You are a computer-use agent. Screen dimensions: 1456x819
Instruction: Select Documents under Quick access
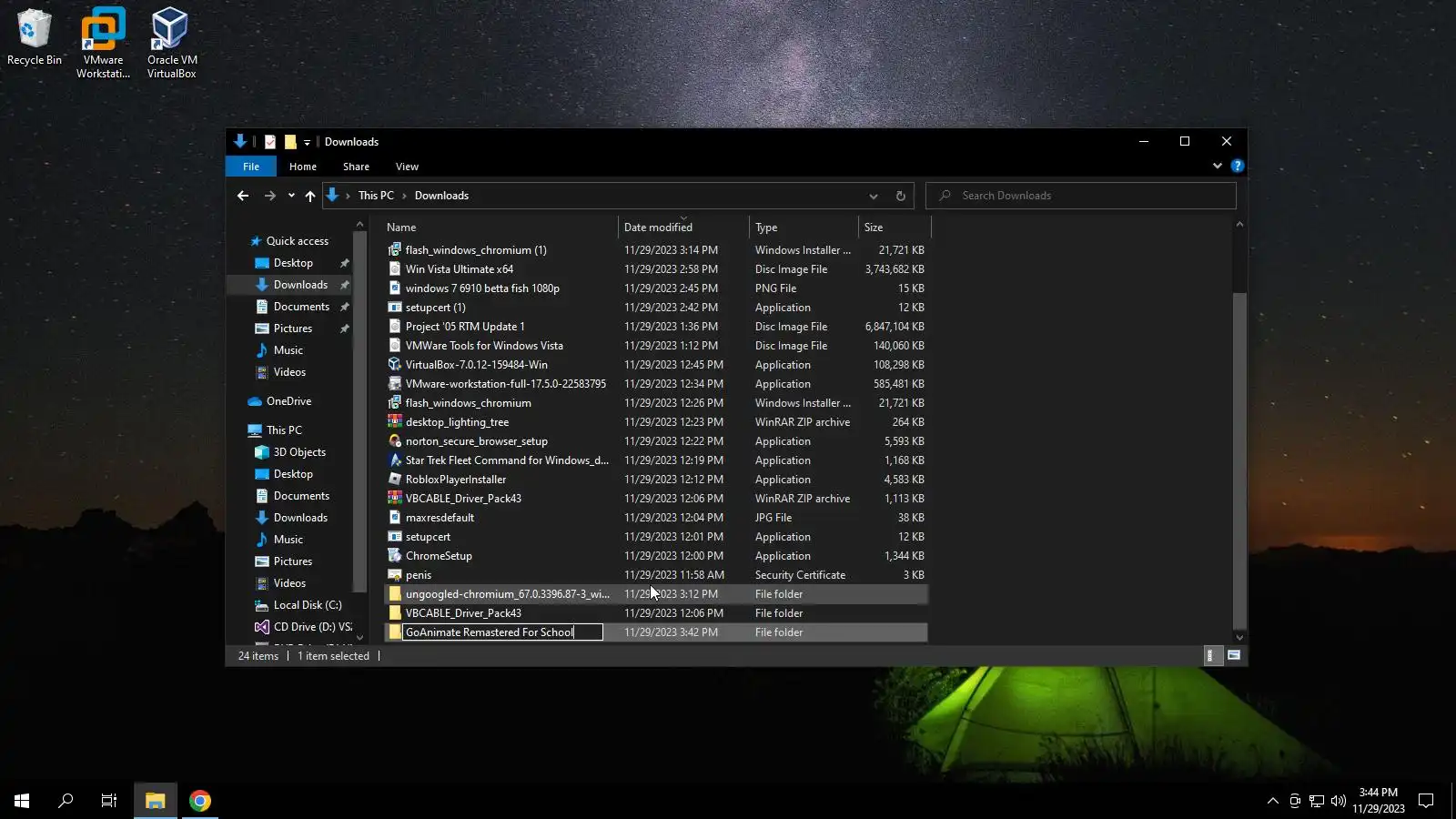tap(301, 307)
